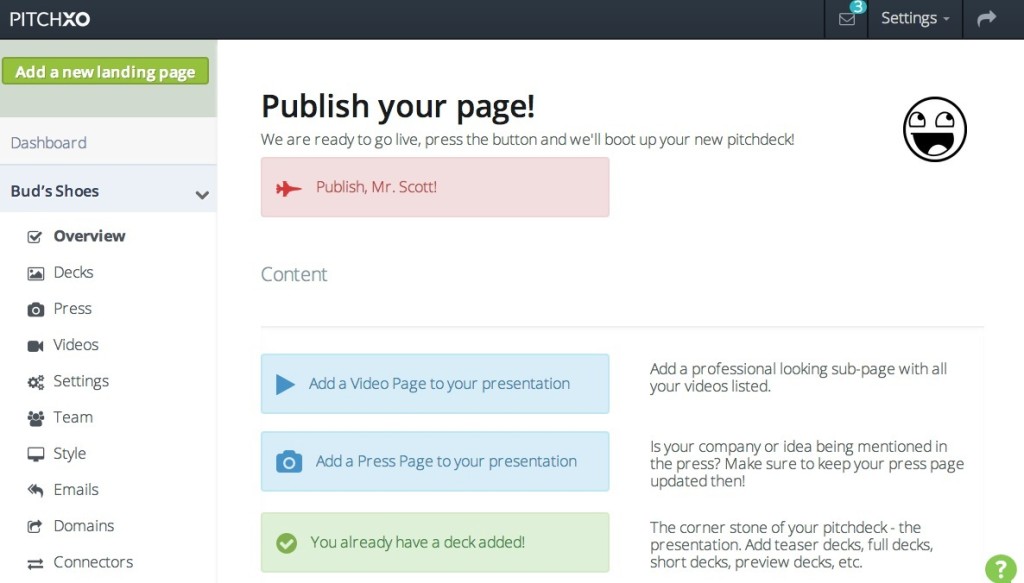Click the gears icon beside Settings in sidebar

(35, 382)
